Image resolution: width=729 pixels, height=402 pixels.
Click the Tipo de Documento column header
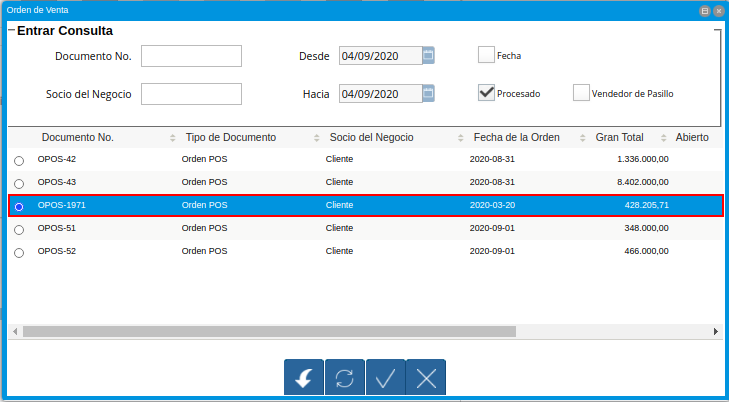pyautogui.click(x=231, y=138)
